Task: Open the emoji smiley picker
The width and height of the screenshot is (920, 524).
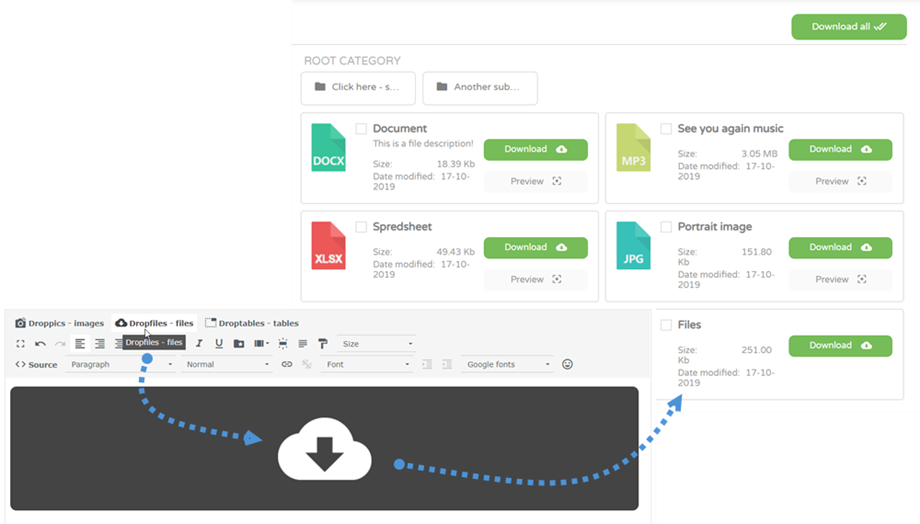Action: [568, 365]
